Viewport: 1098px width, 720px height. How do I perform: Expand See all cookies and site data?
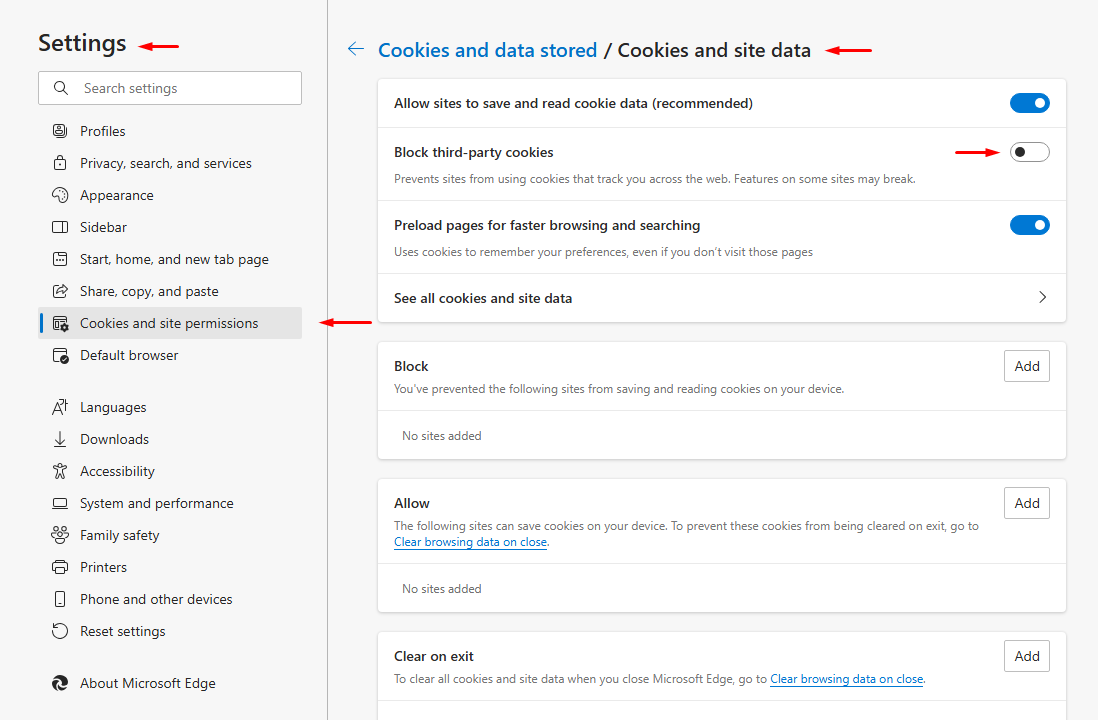[1042, 298]
